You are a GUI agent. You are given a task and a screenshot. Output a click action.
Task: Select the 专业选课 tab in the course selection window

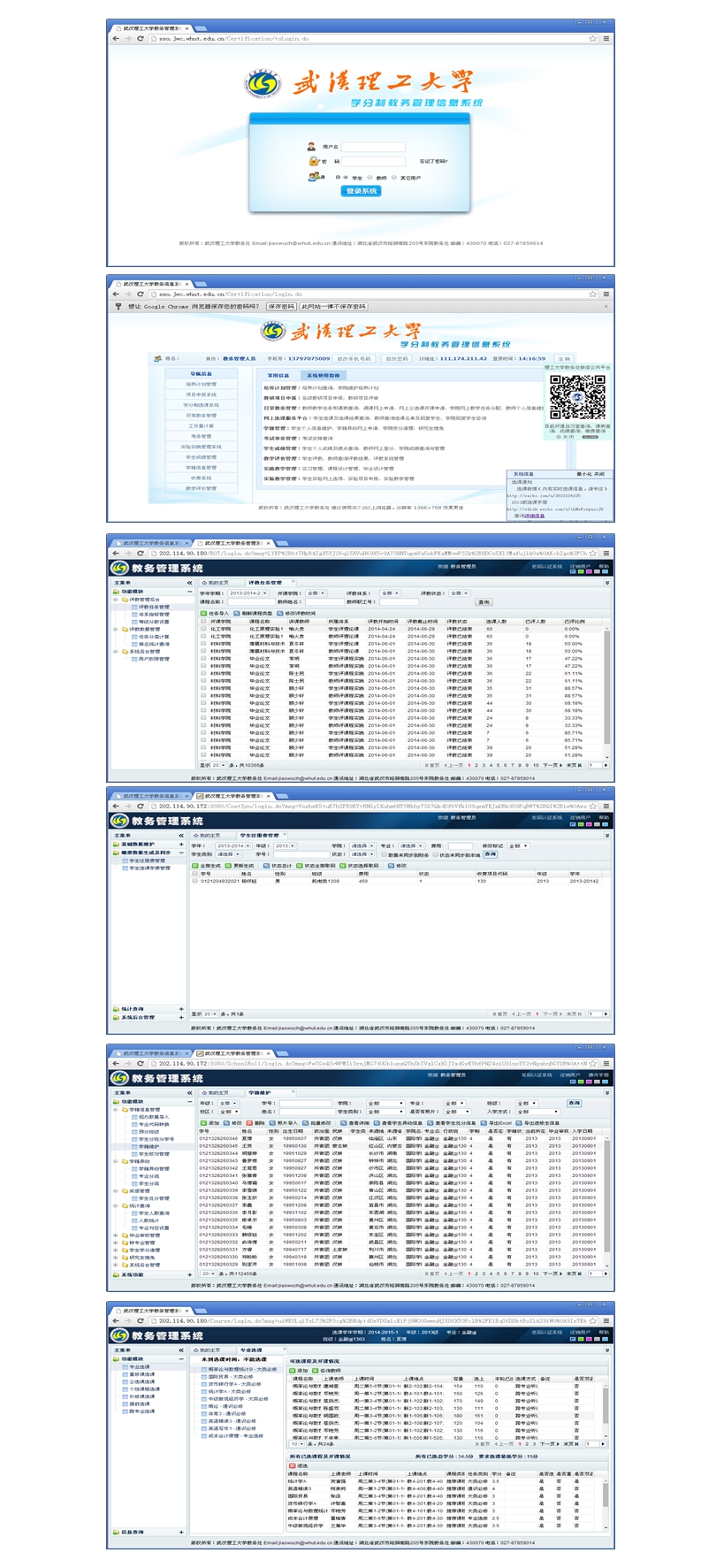[251, 1350]
